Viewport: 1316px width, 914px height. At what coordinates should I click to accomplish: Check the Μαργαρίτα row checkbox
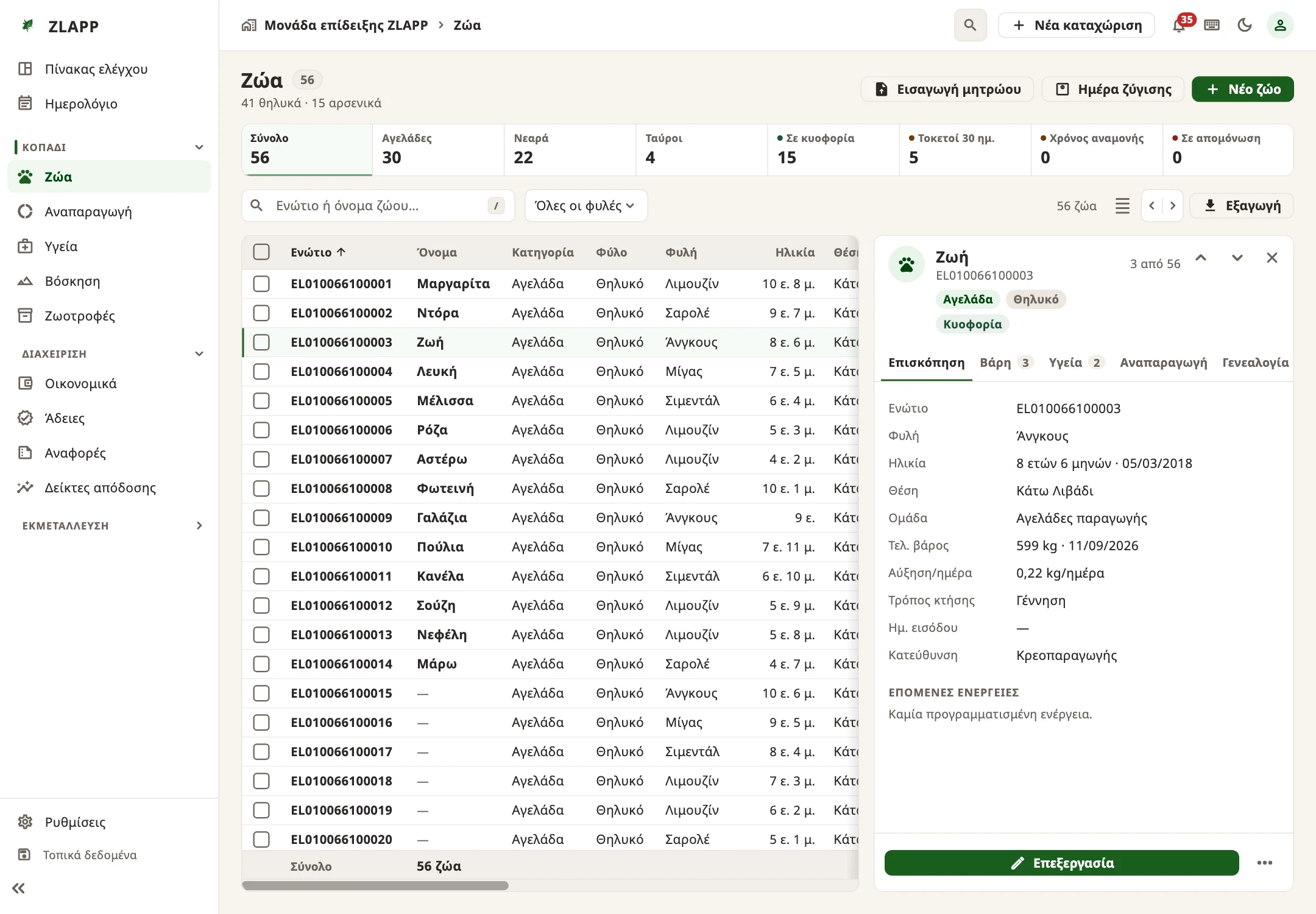(261, 284)
